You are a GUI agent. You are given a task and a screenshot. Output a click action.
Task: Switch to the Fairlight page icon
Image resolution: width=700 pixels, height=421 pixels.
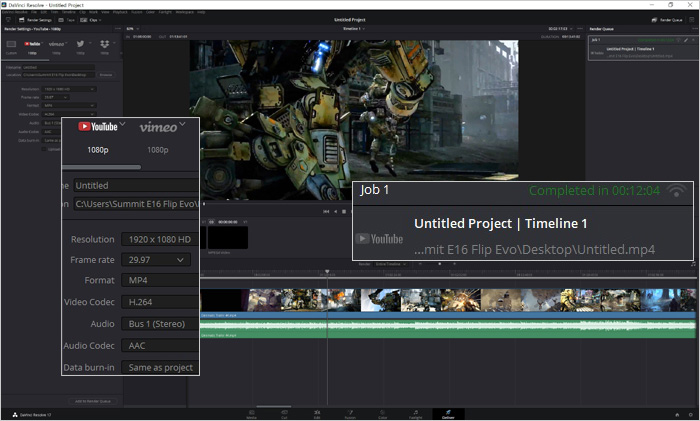point(415,412)
